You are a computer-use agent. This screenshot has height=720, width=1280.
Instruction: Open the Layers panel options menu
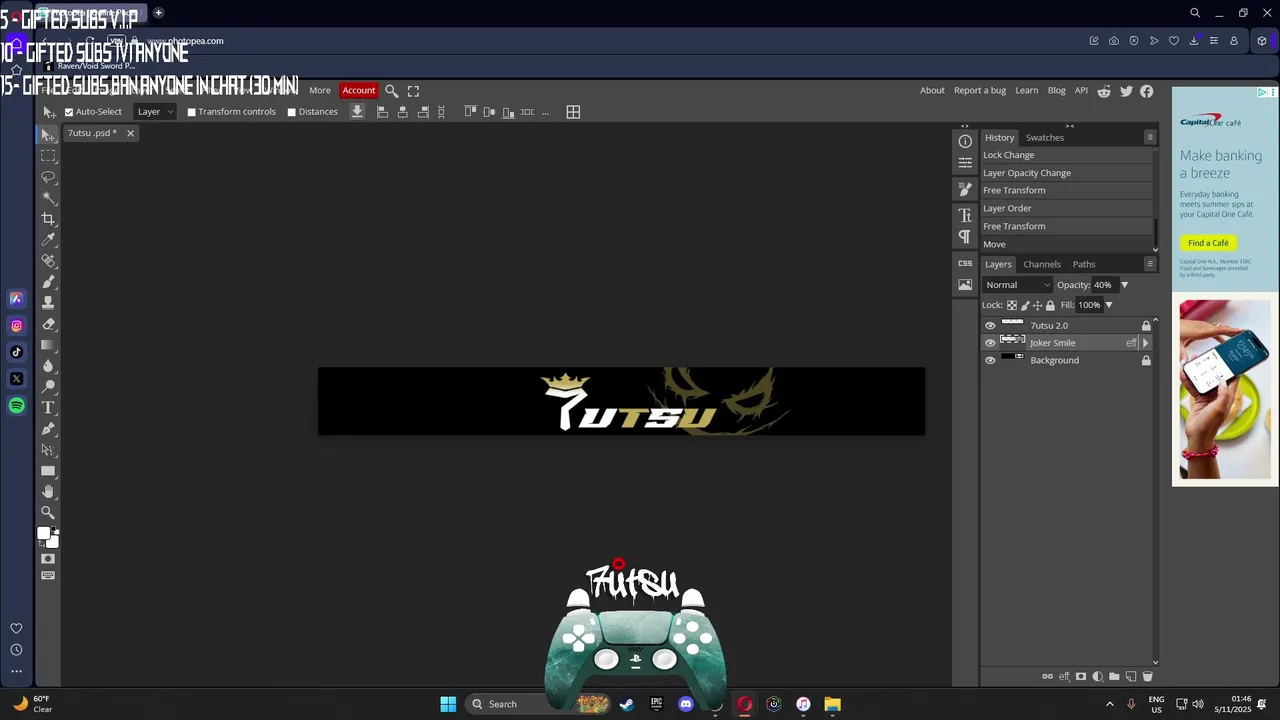coord(1150,264)
